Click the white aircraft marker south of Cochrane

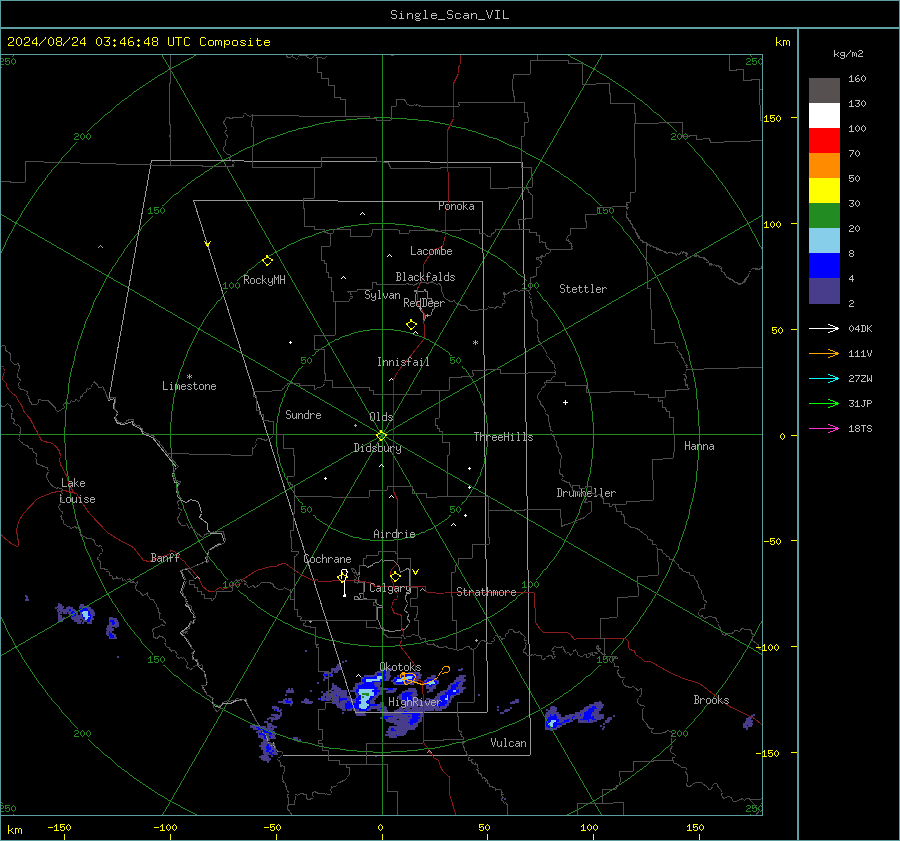tap(344, 581)
